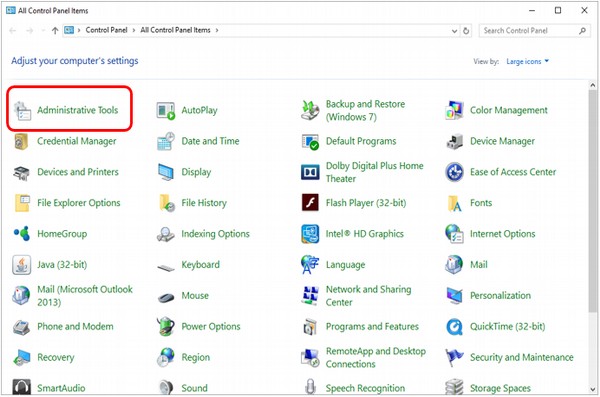The height and width of the screenshot is (397, 600).
Task: Click the Intel HD Graphics icon
Action: click(x=310, y=234)
